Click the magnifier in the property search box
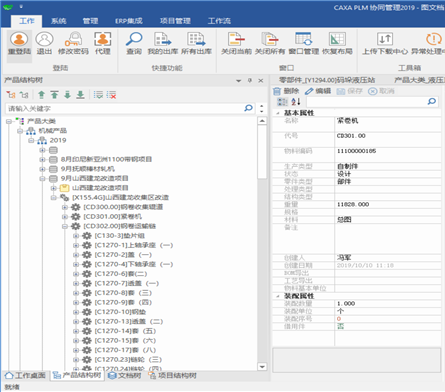 432,101
